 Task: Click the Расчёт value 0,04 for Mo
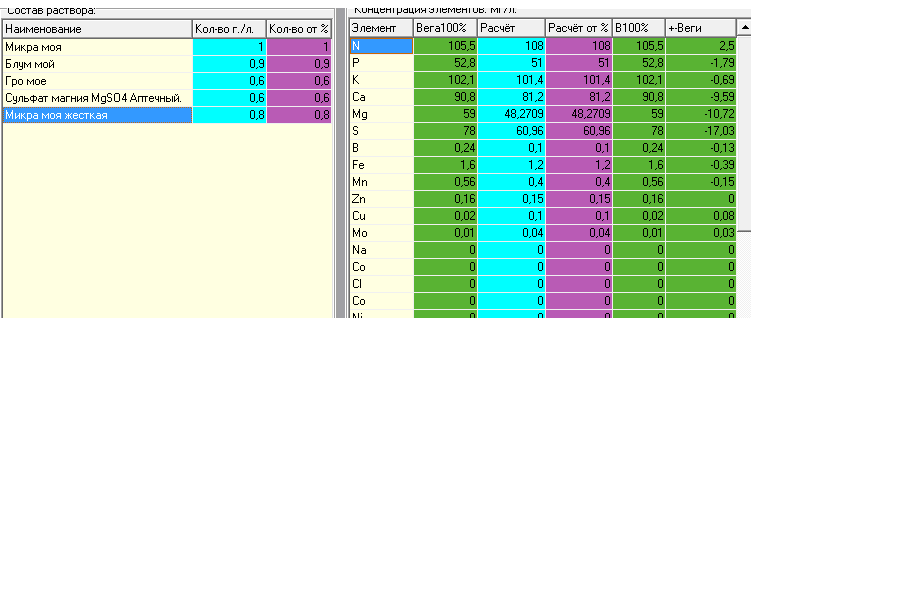(x=511, y=233)
